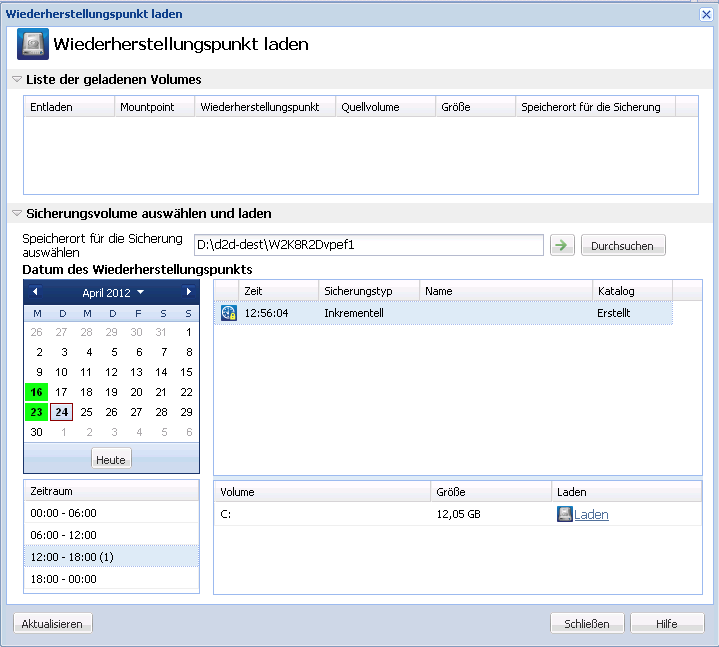Select time range 00:00 - 06:00

(x=111, y=513)
